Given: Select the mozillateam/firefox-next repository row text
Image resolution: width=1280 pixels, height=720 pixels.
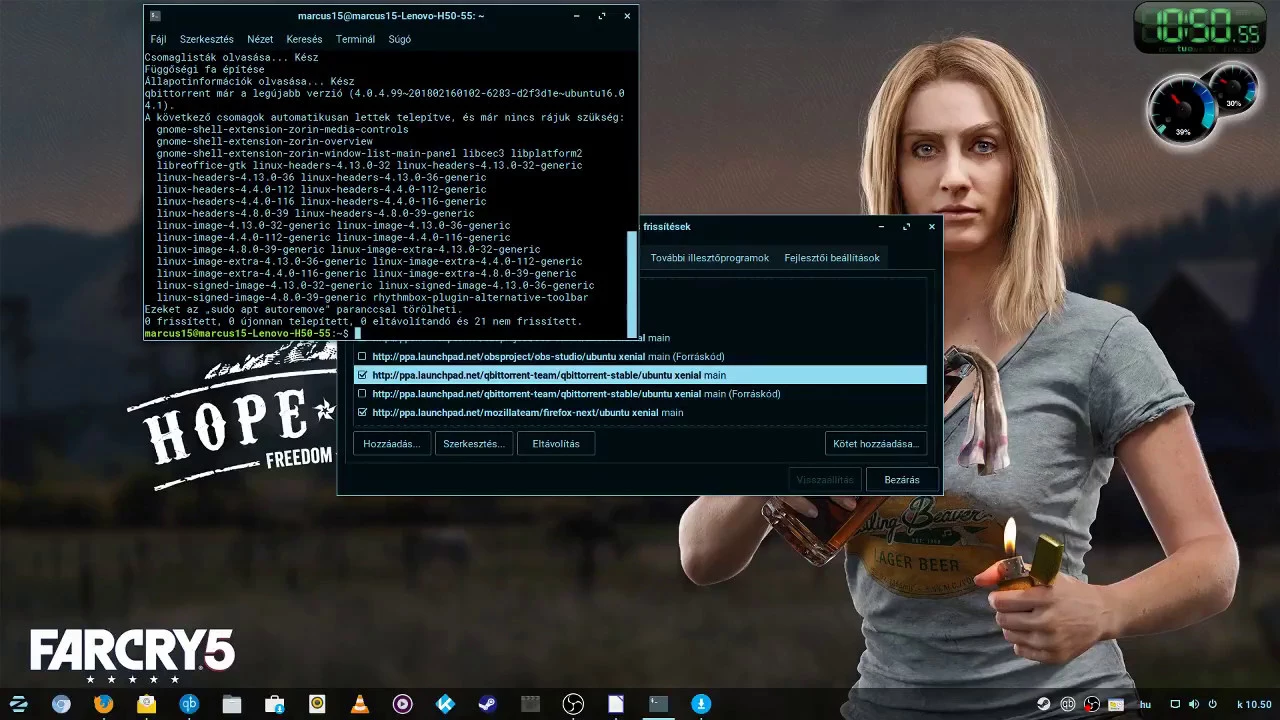Looking at the screenshot, I should tap(528, 412).
